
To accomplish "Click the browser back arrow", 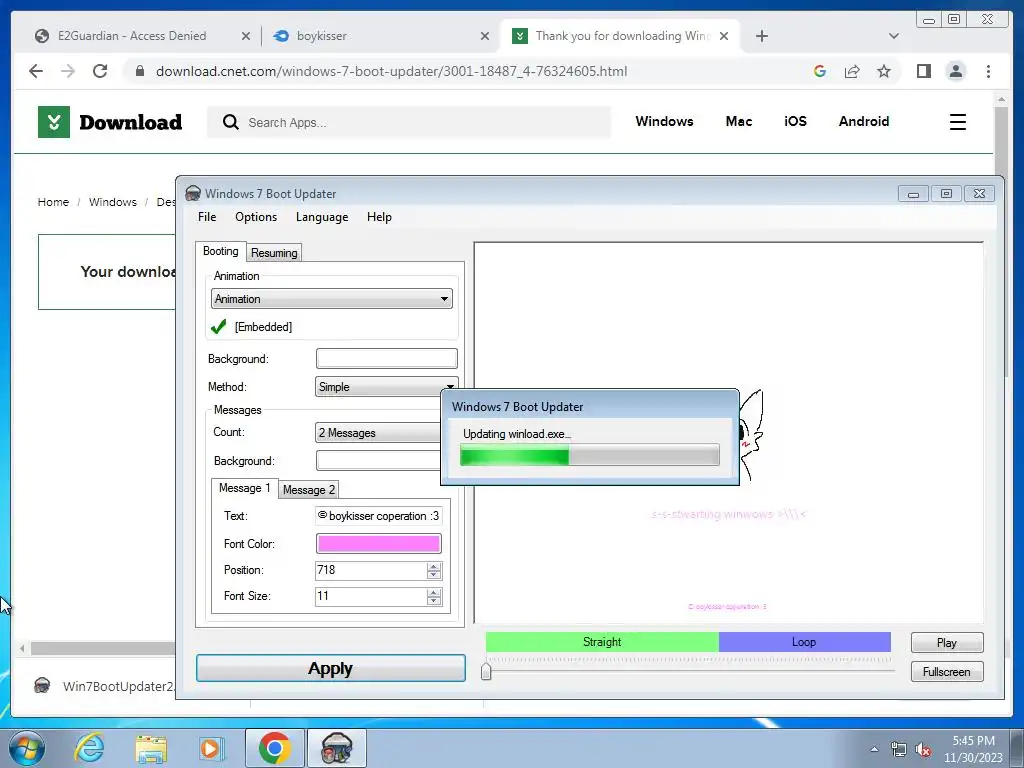I will pos(36,71).
